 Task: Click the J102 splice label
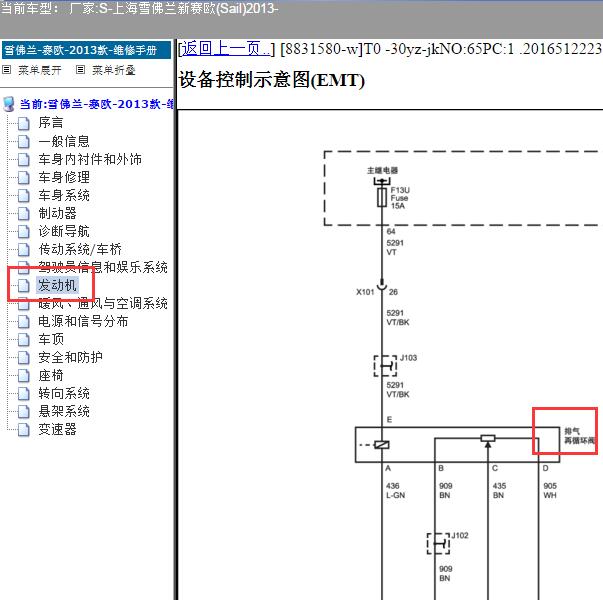pyautogui.click(x=460, y=535)
